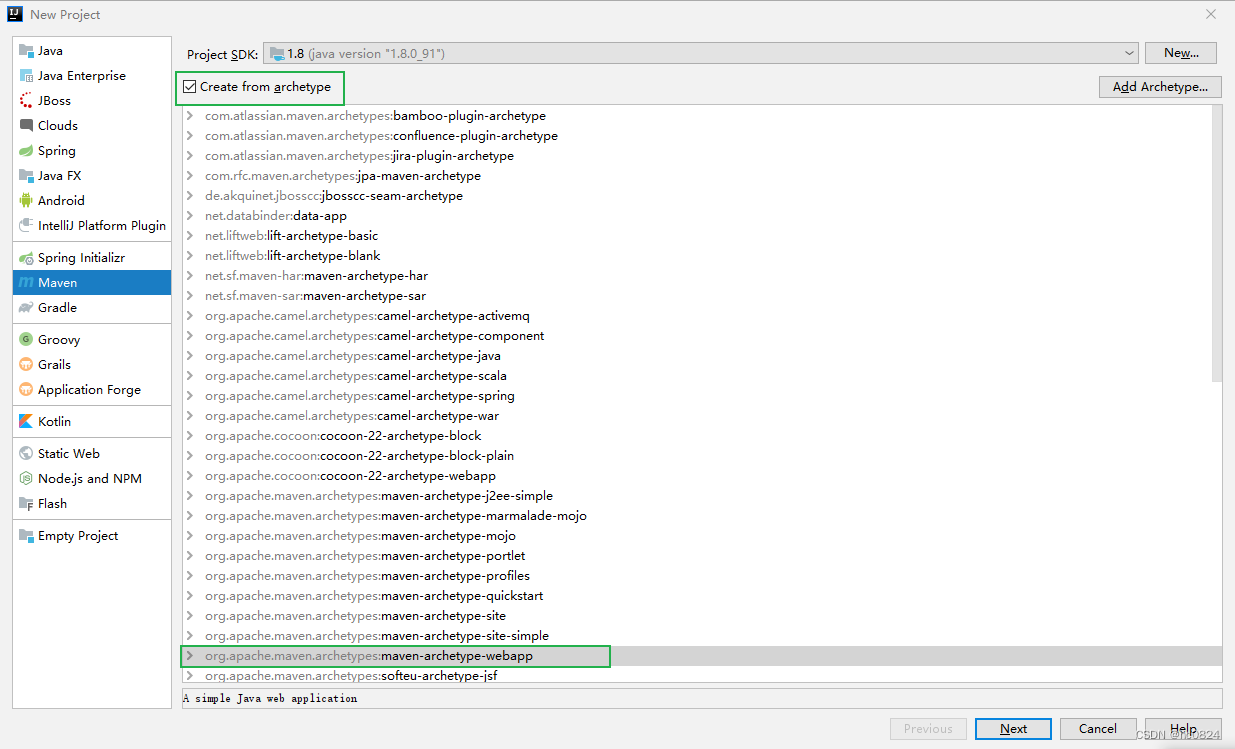Open the Project SDK dropdown

pos(701,53)
